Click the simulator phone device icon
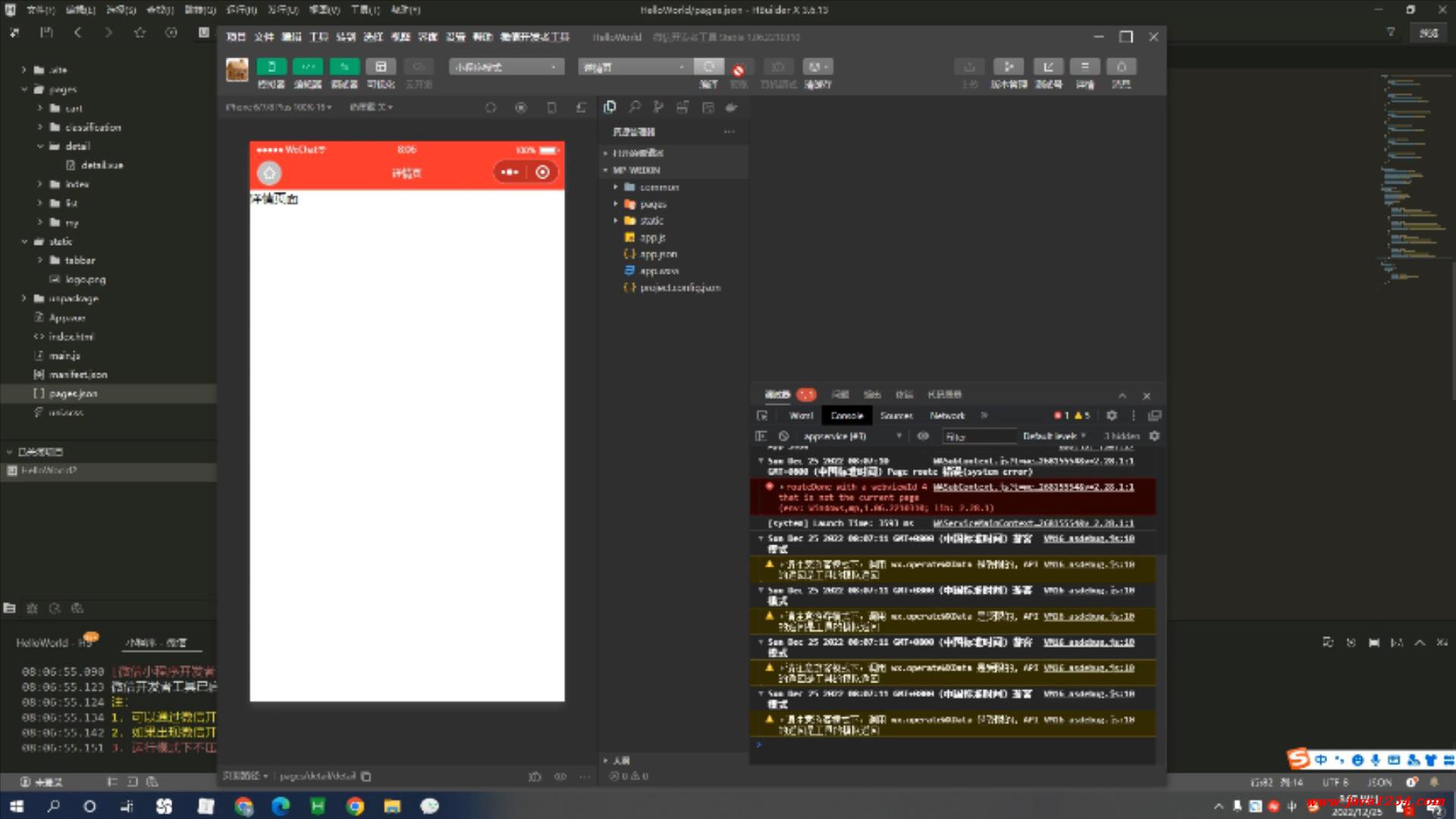 (551, 108)
